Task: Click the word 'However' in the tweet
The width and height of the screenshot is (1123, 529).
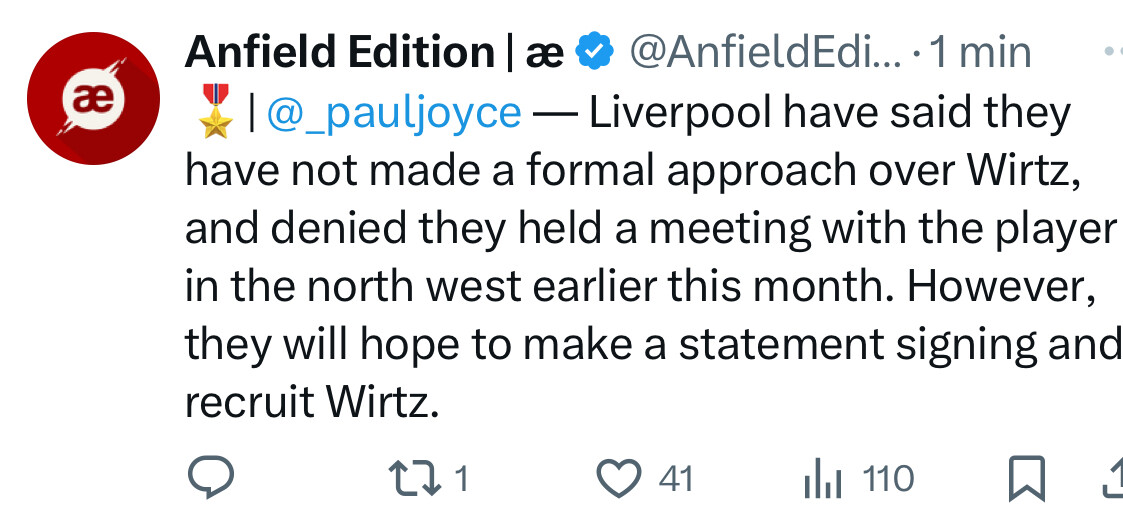Action: (x=995, y=288)
